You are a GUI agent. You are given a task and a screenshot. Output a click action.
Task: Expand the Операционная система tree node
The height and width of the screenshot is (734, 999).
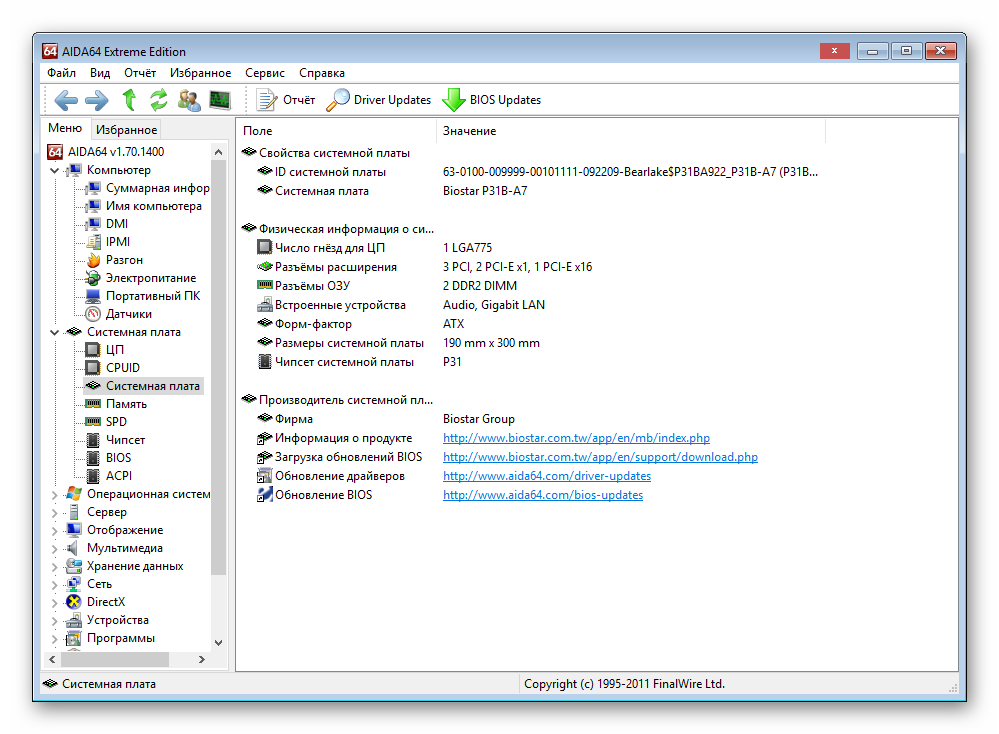(54, 494)
